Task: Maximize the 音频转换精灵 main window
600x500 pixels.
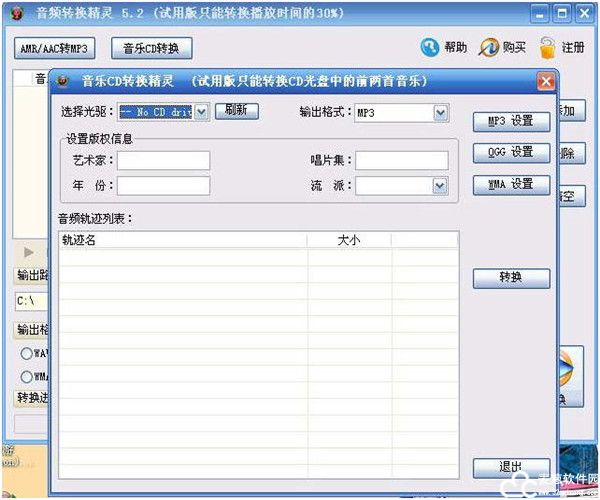Action: click(x=562, y=14)
